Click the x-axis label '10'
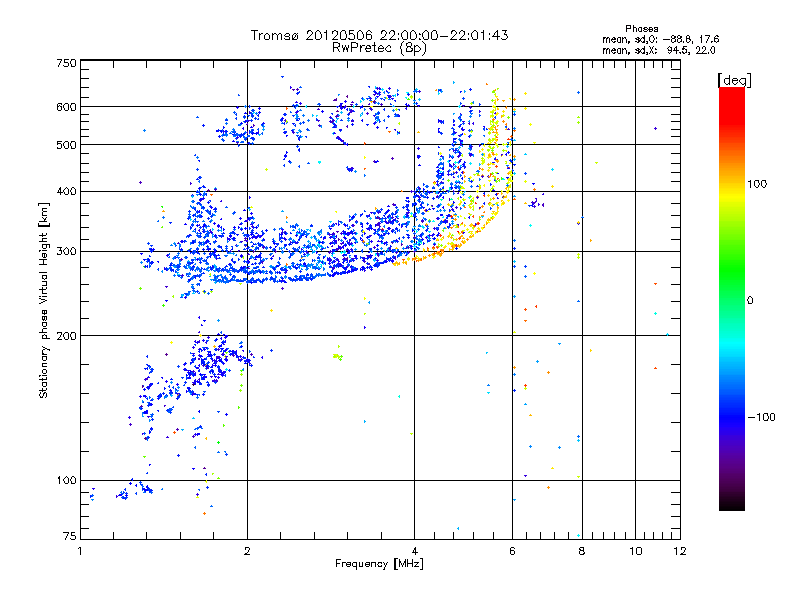The height and width of the screenshot is (600, 800). click(636, 551)
